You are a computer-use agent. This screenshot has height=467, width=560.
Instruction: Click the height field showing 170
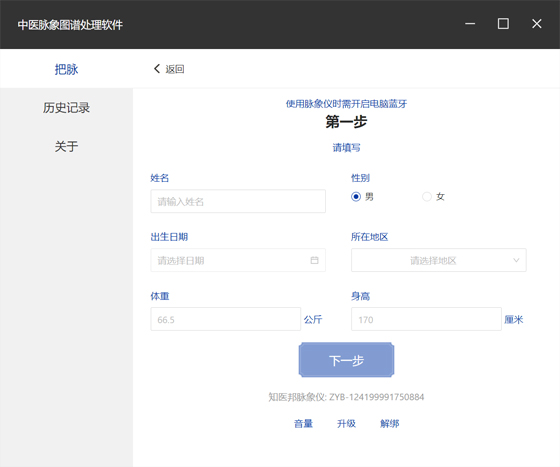coord(426,319)
